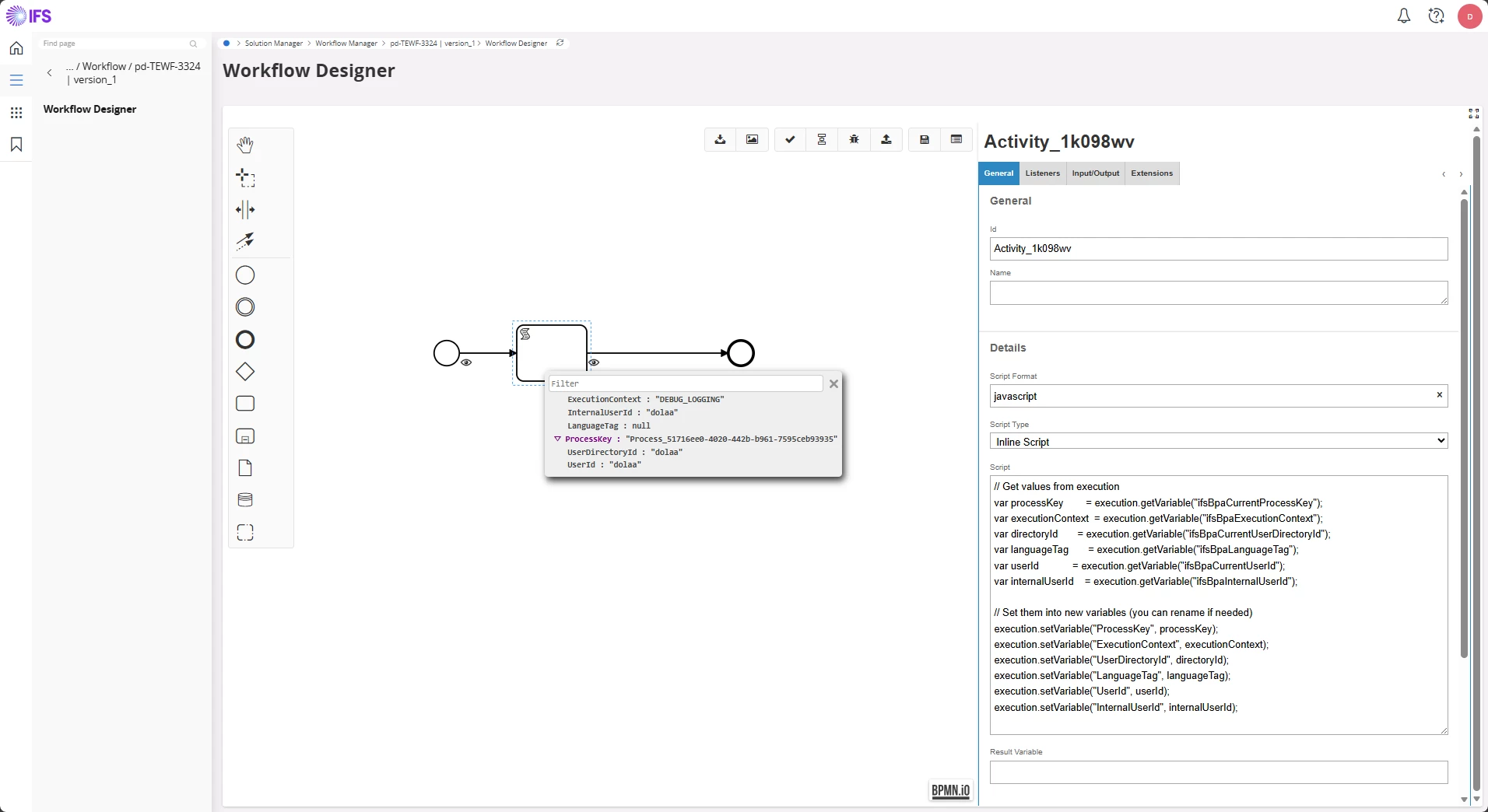Toggle fullscreen for the designer panel
This screenshot has height=812, width=1488.
pos(1473,114)
